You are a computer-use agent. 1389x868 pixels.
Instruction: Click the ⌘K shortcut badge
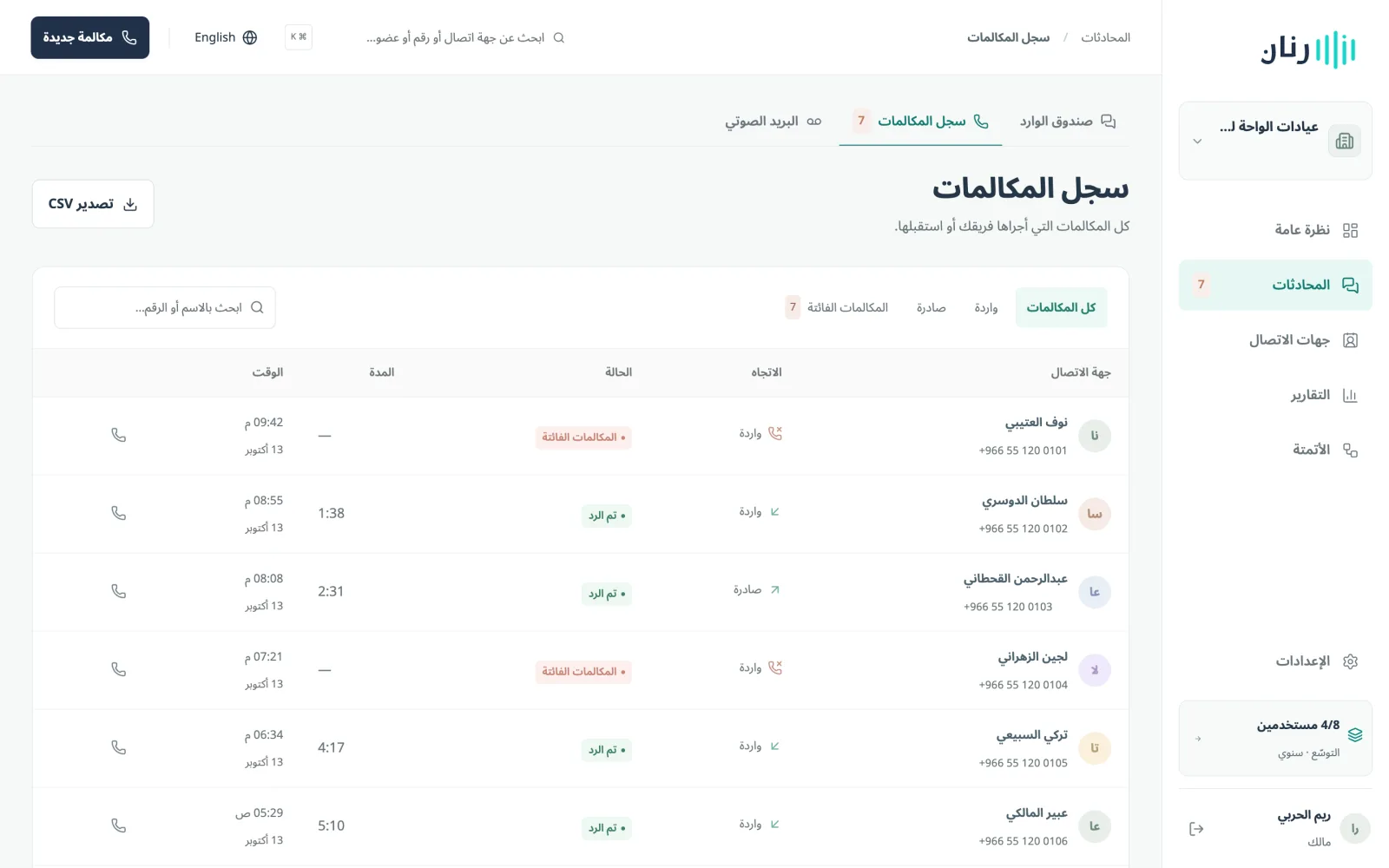(299, 36)
